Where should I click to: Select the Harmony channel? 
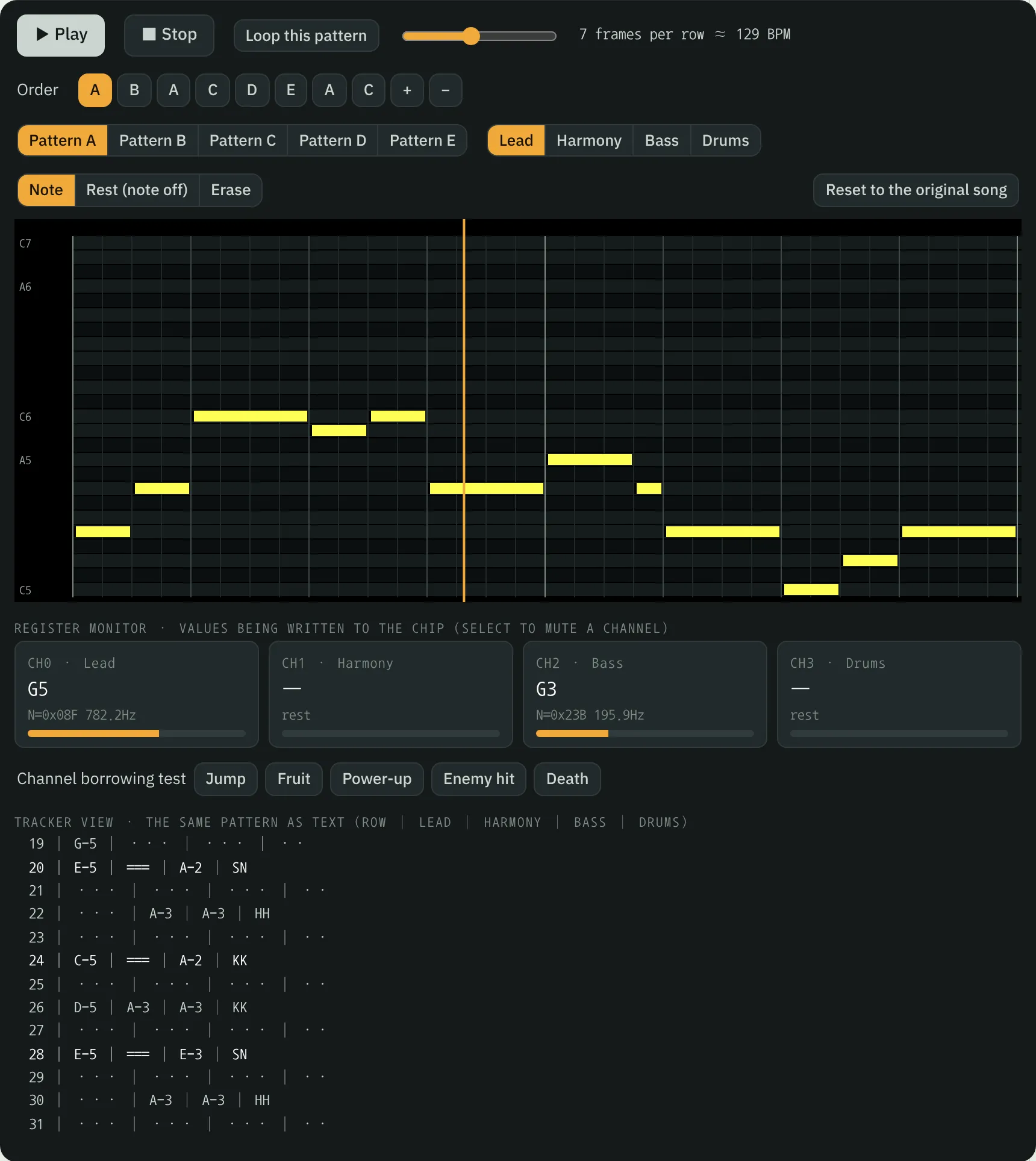[x=589, y=140]
